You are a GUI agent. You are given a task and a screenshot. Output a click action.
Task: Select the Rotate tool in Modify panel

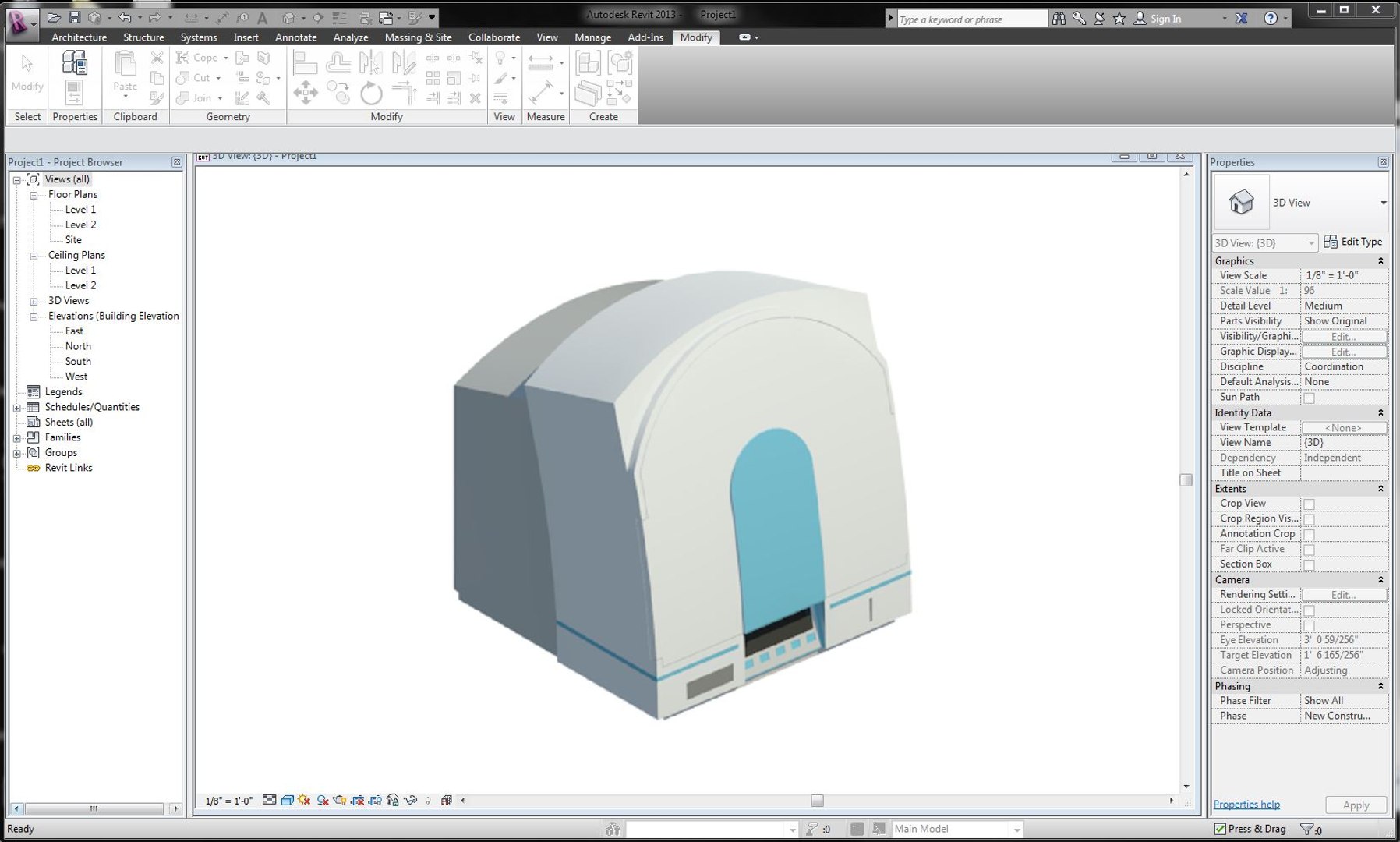tap(371, 94)
